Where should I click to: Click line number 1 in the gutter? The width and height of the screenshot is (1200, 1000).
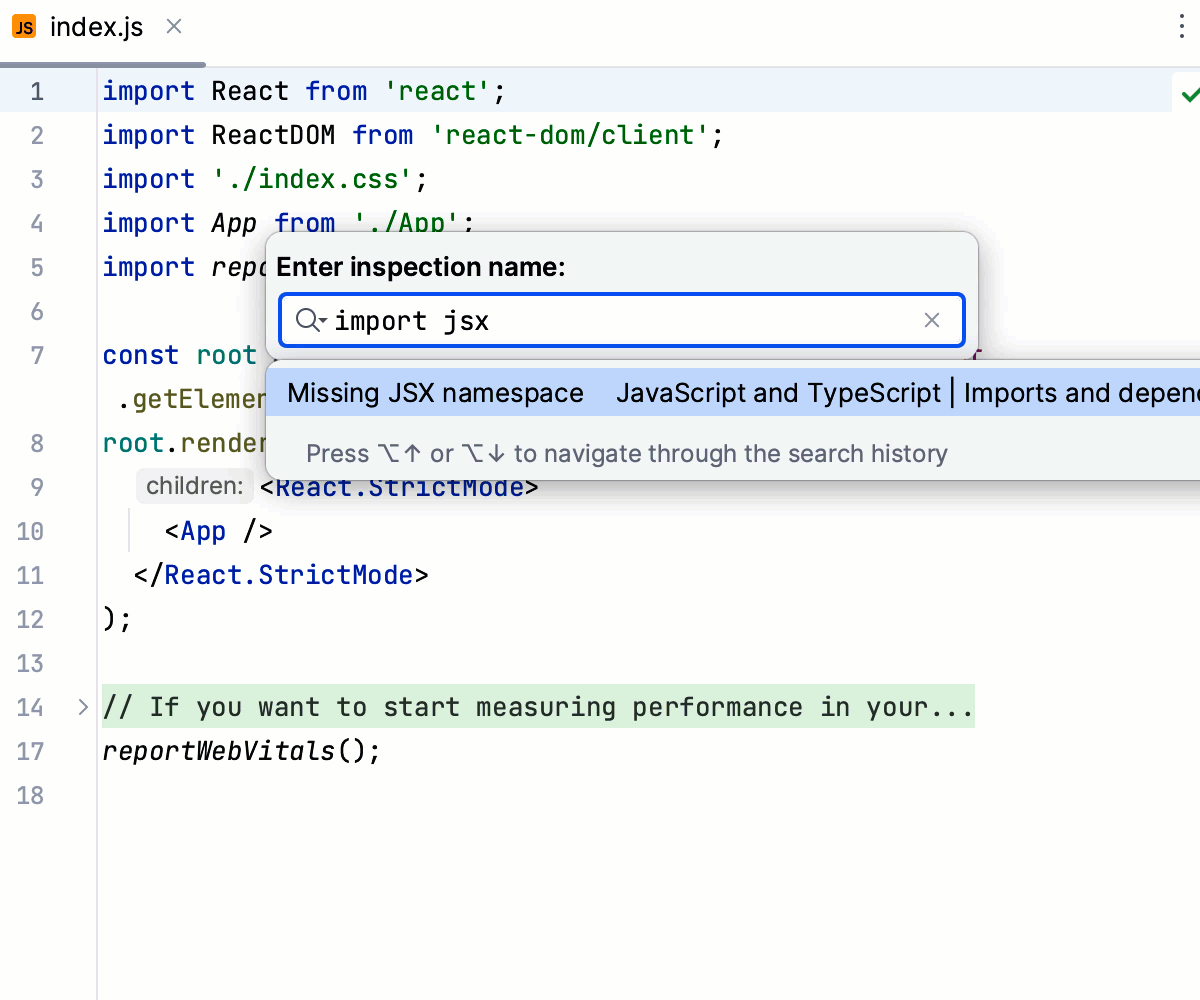coord(36,91)
